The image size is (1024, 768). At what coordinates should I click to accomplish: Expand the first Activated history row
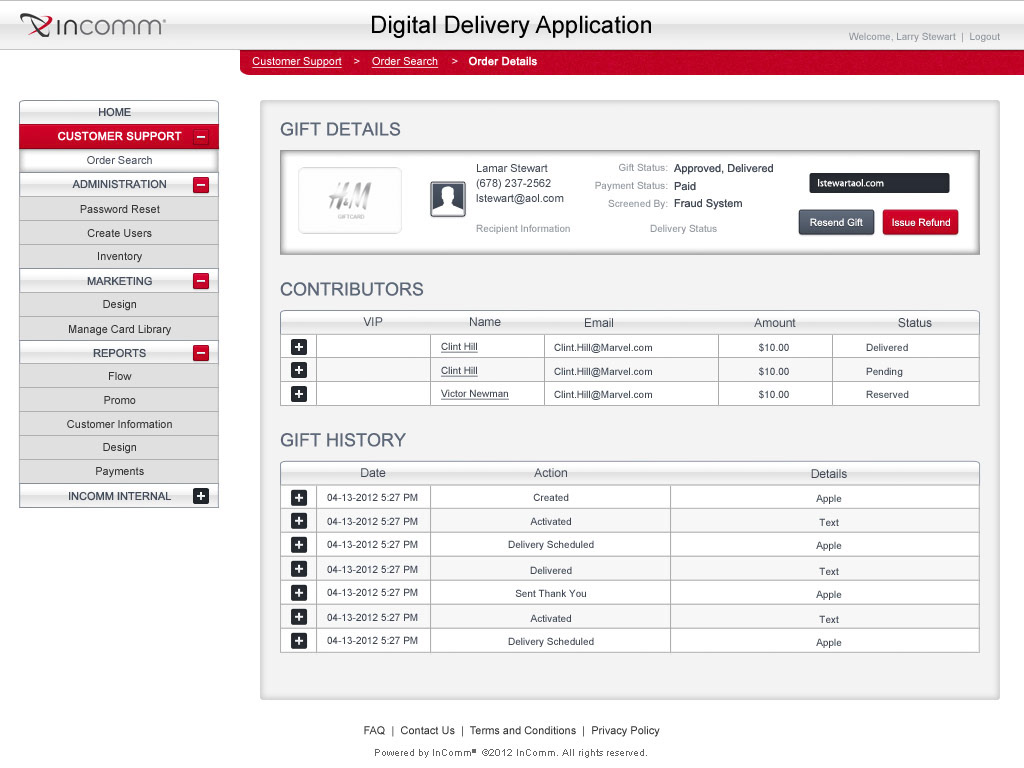pyautogui.click(x=299, y=521)
